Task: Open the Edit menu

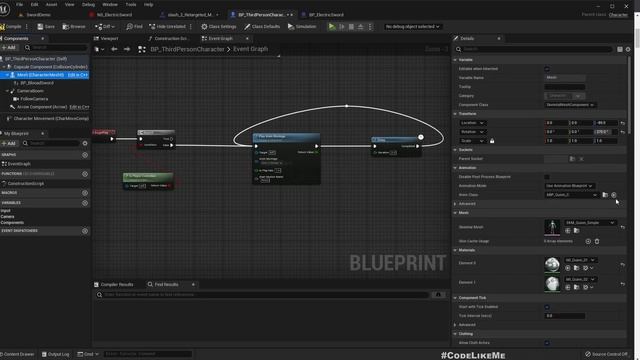Action: coord(34,4)
